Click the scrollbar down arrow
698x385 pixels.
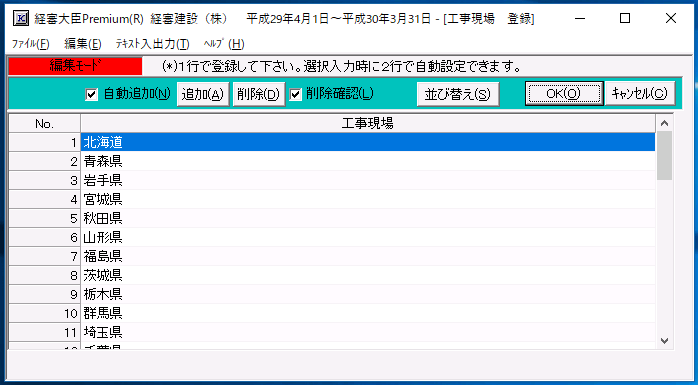pos(665,340)
